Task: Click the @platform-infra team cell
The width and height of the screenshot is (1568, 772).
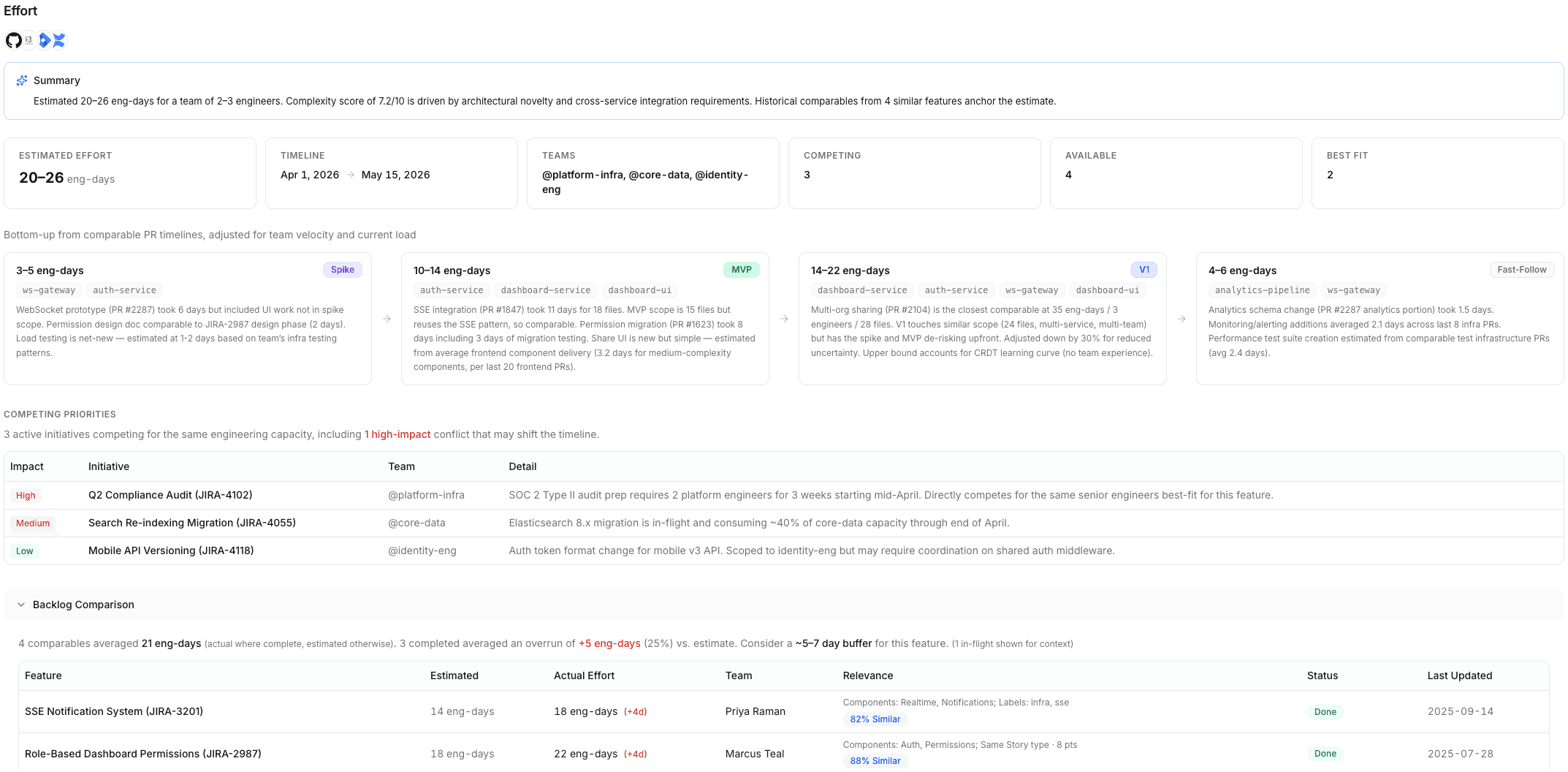Action: pos(426,495)
